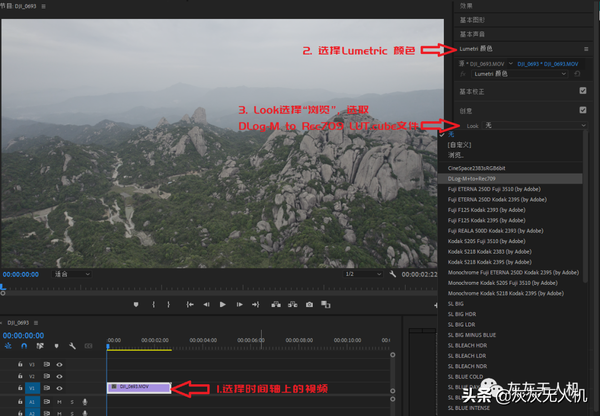
Task: Open the 效果 panel tab
Action: point(466,5)
